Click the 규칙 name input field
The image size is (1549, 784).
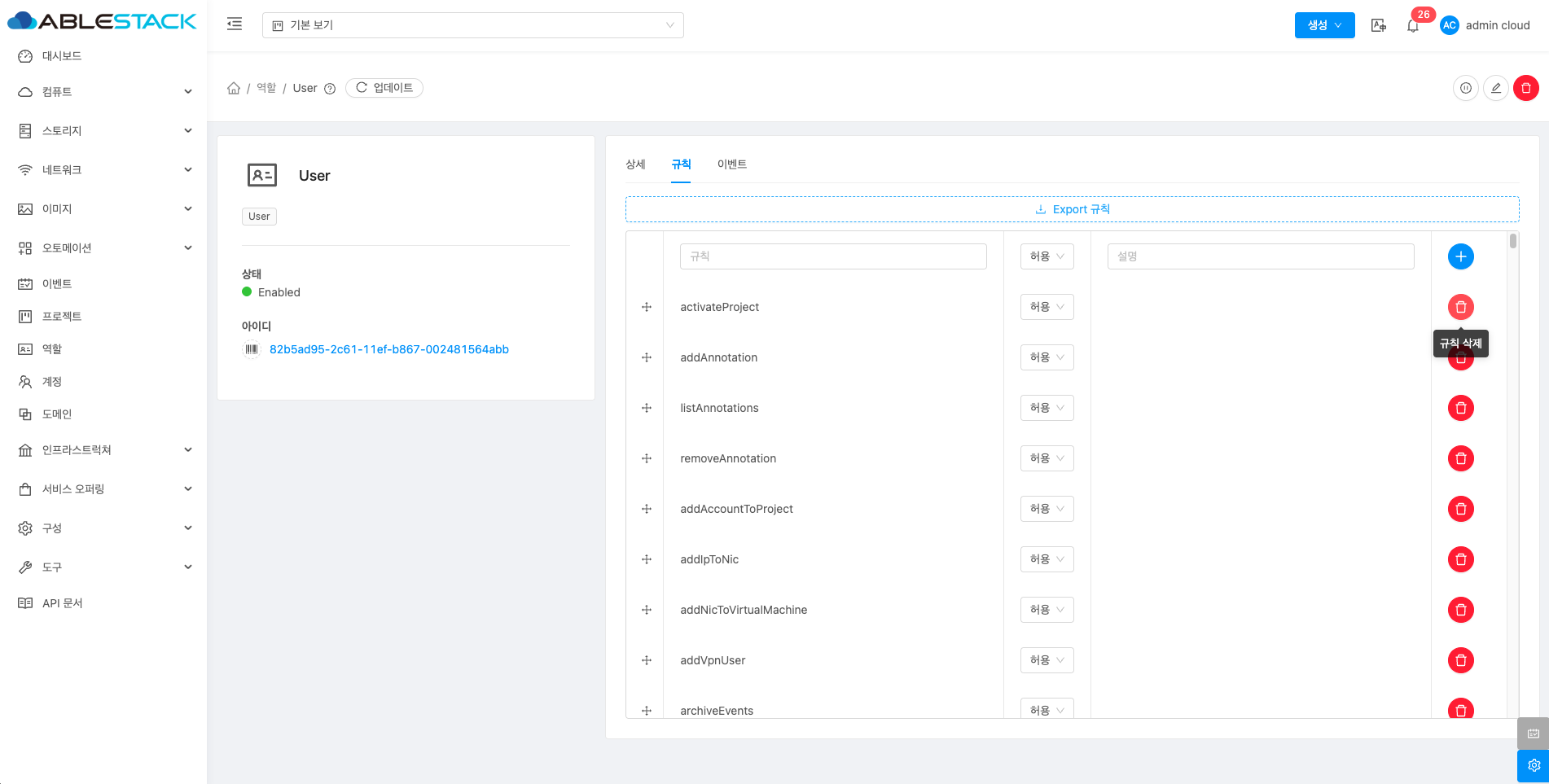pos(832,256)
